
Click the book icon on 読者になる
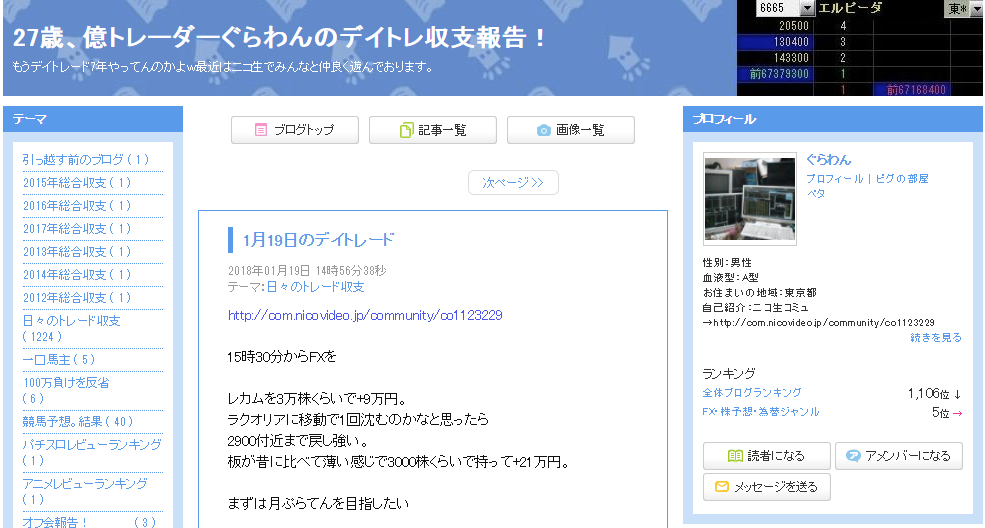coord(735,456)
